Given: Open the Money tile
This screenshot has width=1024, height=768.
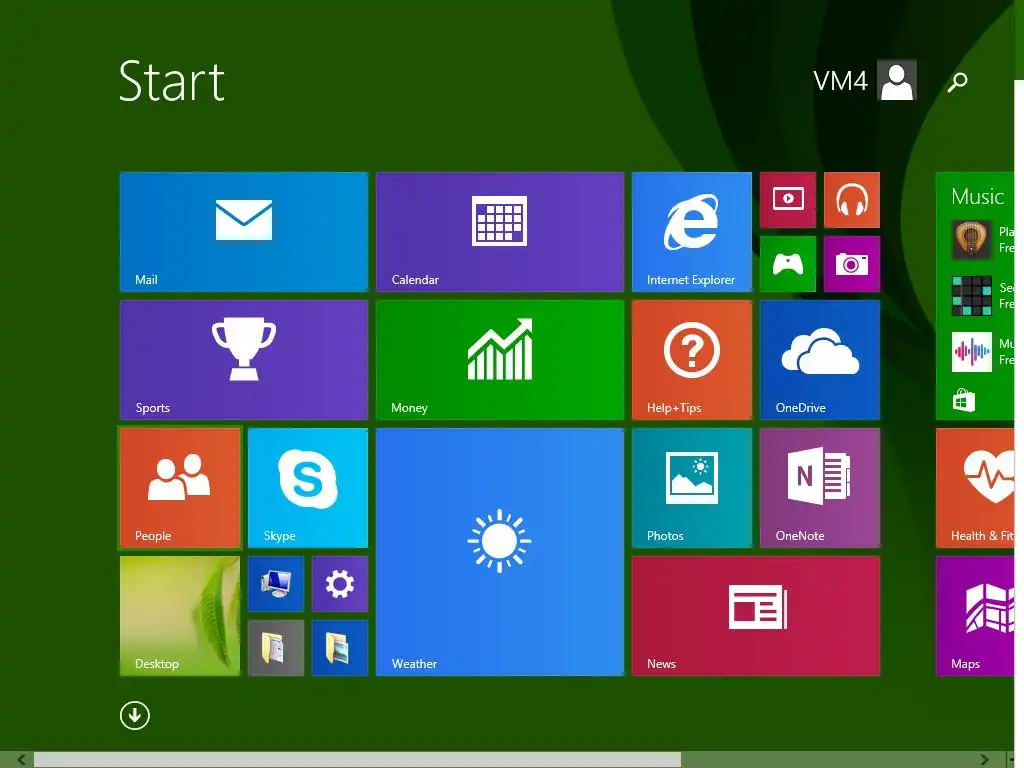Looking at the screenshot, I should pyautogui.click(x=500, y=360).
